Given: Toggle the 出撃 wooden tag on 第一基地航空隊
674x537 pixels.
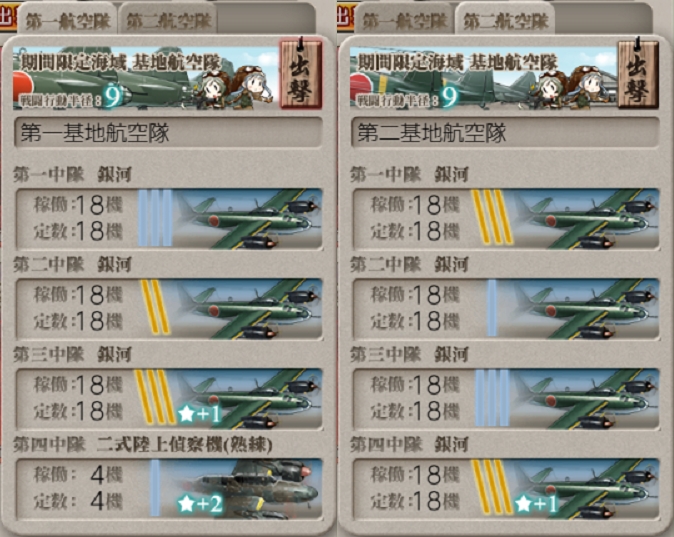Looking at the screenshot, I should (x=301, y=73).
